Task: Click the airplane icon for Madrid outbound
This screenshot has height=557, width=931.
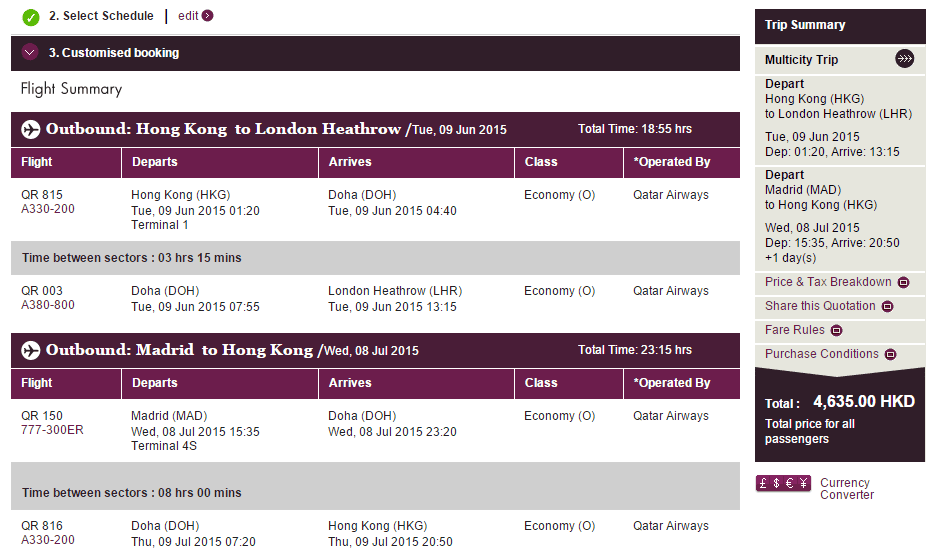Action: tap(30, 350)
